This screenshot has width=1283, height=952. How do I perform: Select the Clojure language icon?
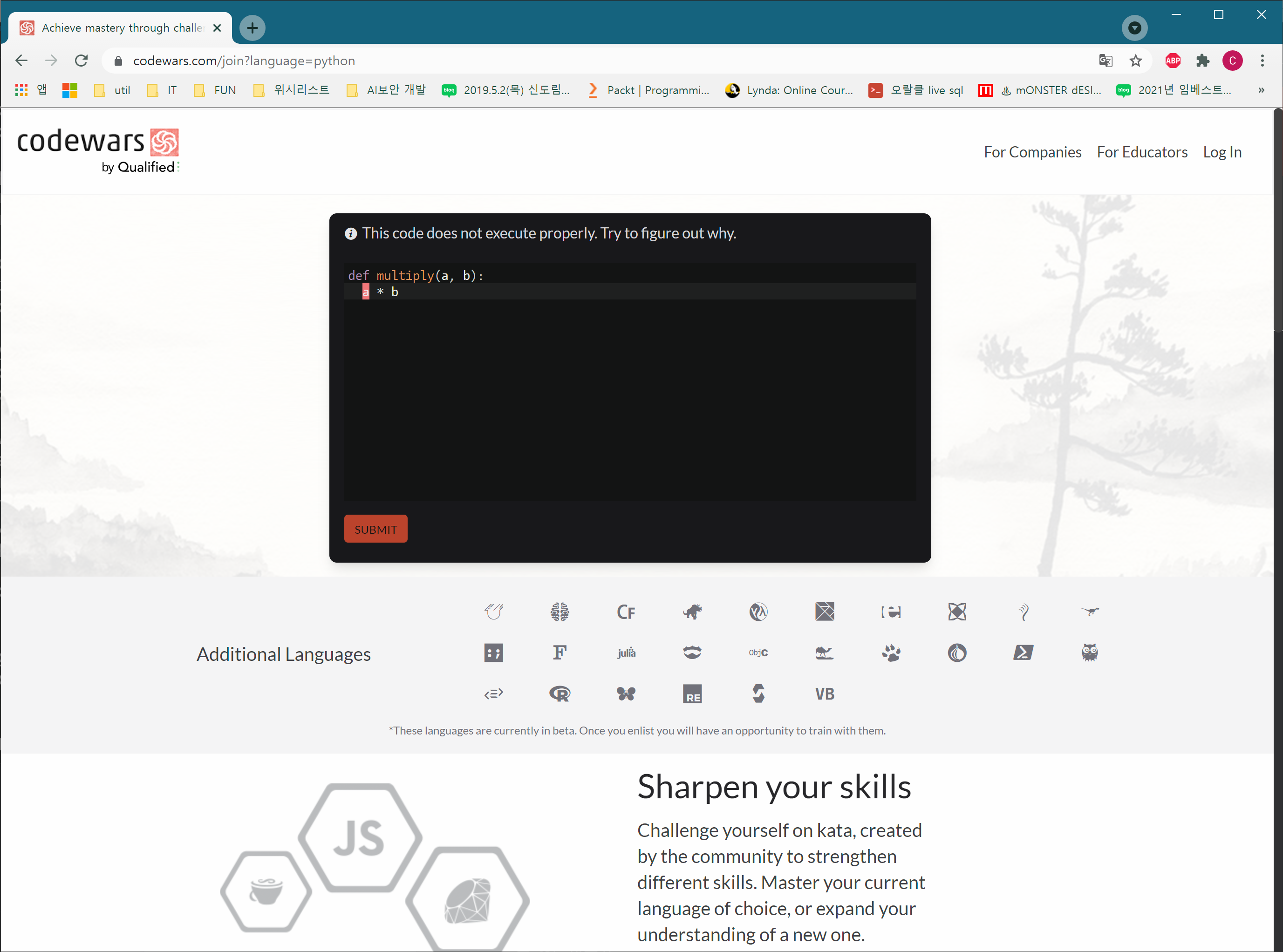758,611
